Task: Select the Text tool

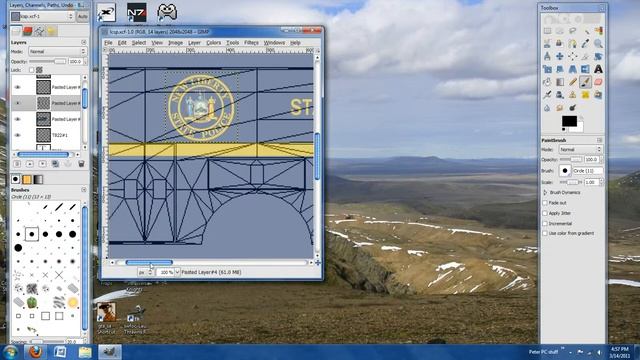Action: pyautogui.click(x=598, y=69)
